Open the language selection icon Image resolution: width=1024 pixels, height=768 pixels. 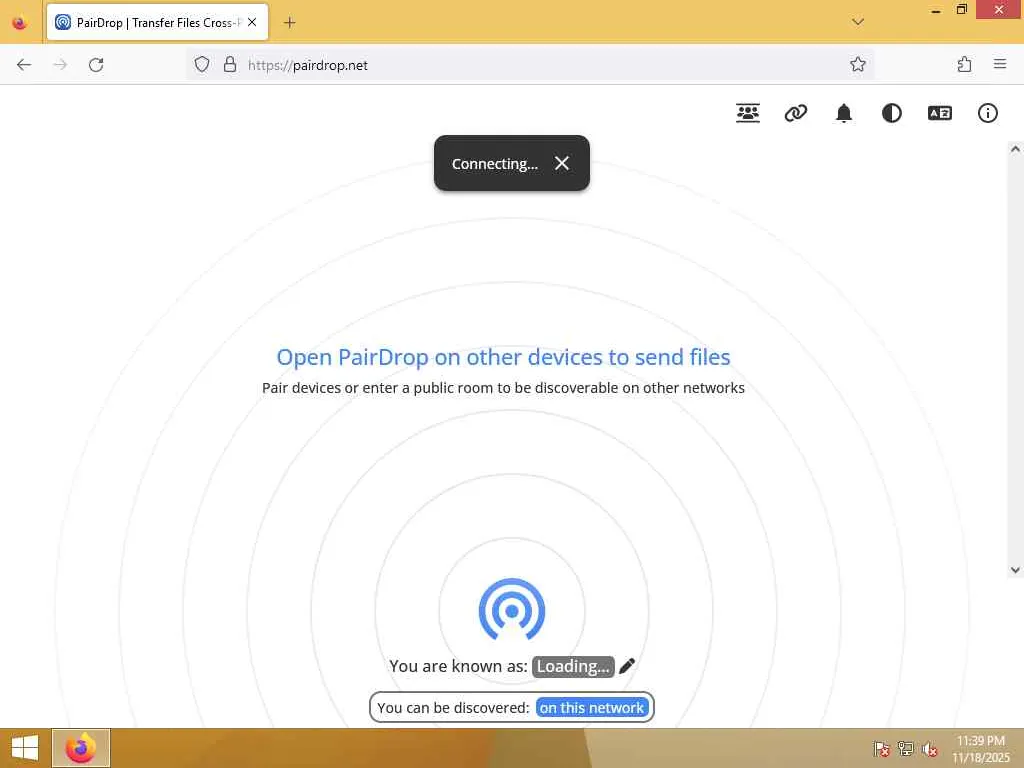click(x=940, y=113)
